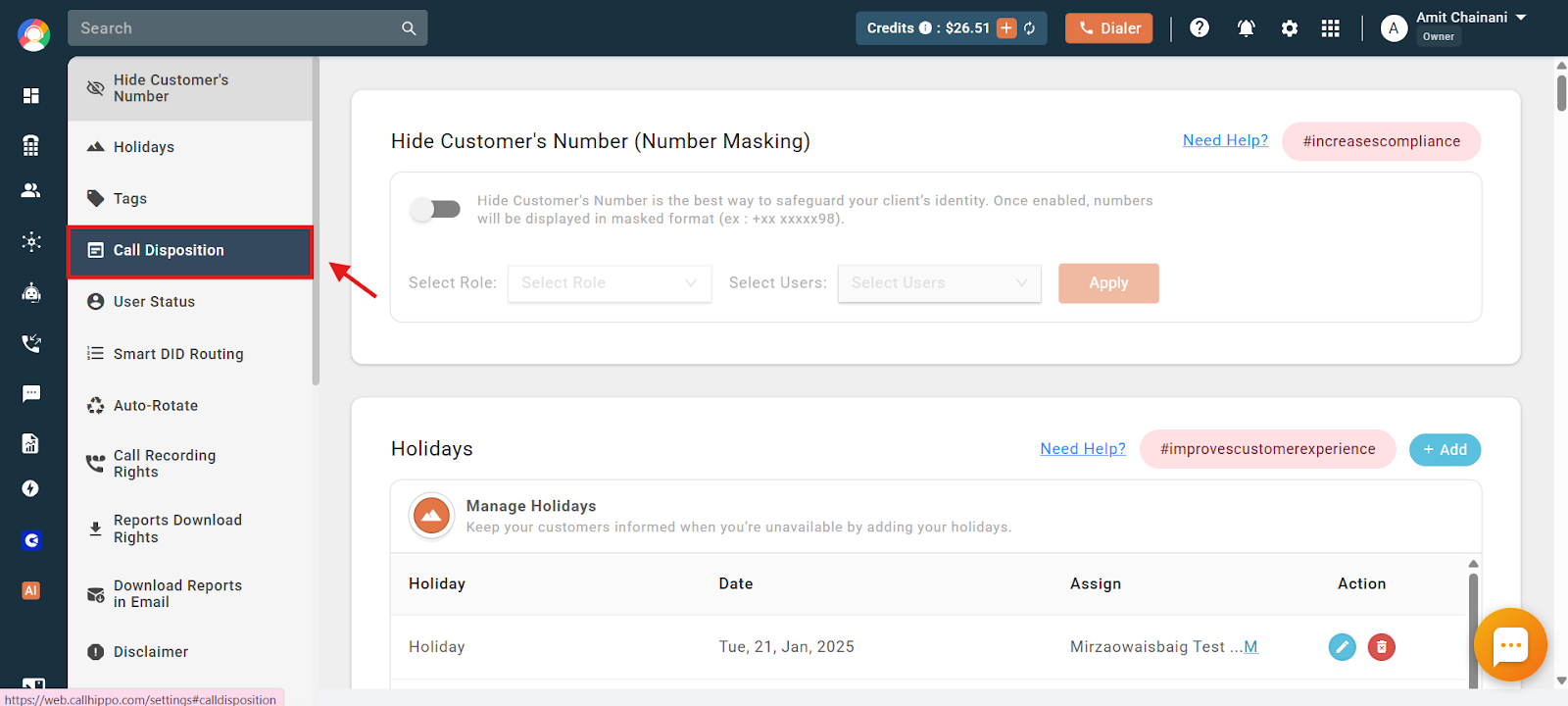
Task: Open Hide Customer's Number settings item
Action: (190, 88)
